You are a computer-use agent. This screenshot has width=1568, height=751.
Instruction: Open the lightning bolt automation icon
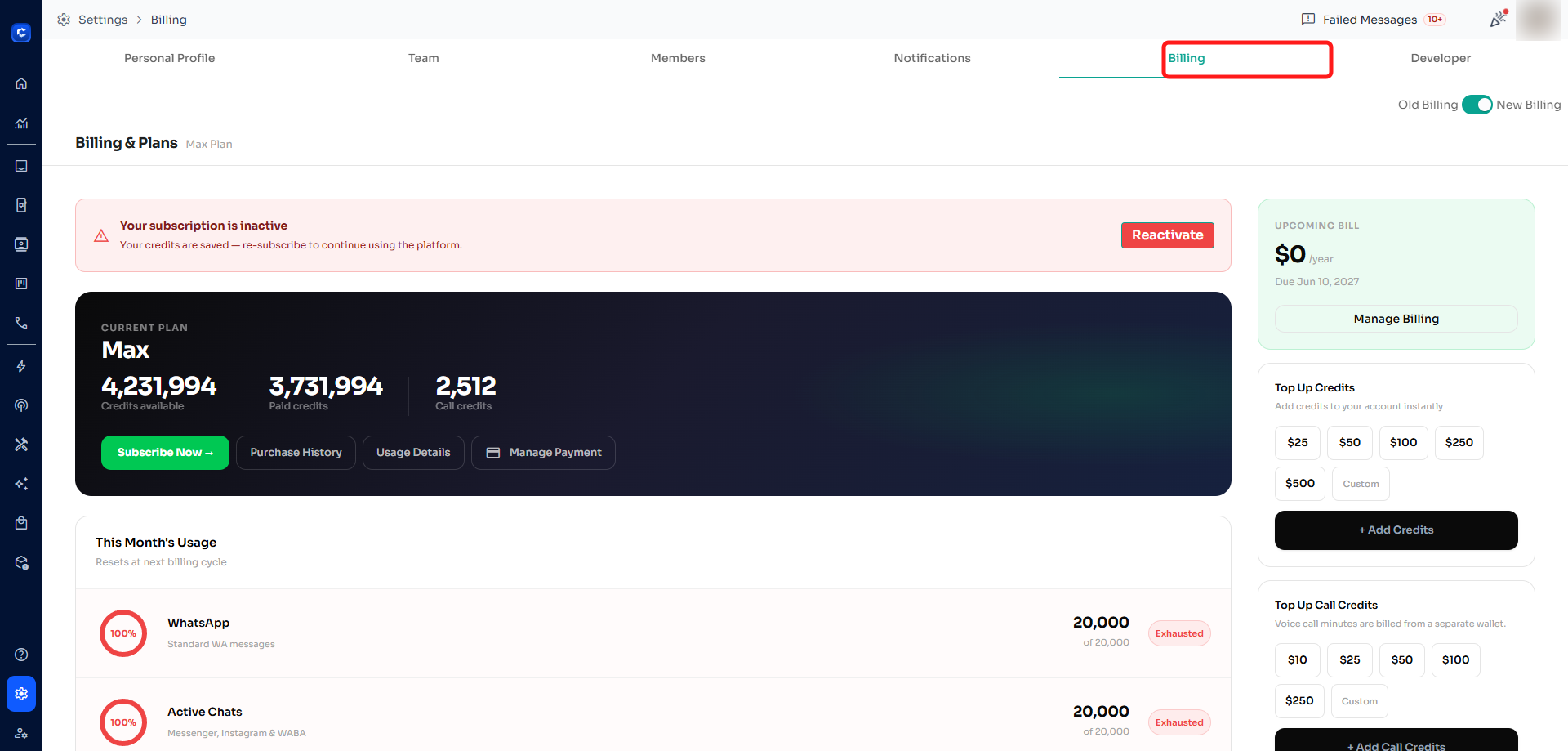point(21,366)
